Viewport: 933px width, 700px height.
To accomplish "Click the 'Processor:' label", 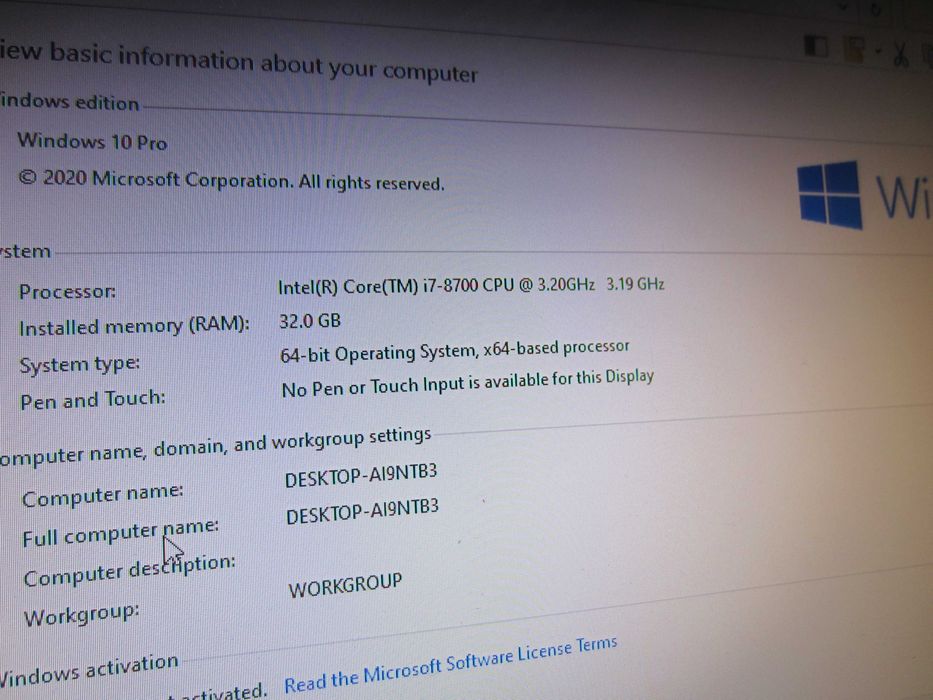I will point(67,292).
